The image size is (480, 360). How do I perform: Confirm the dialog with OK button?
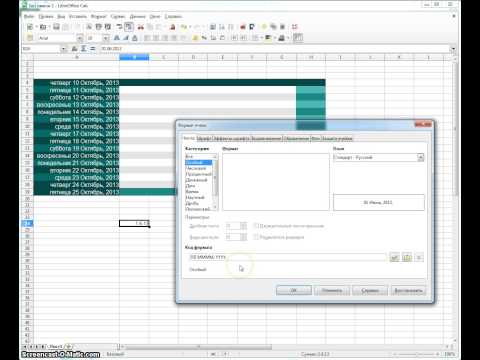pyautogui.click(x=294, y=290)
